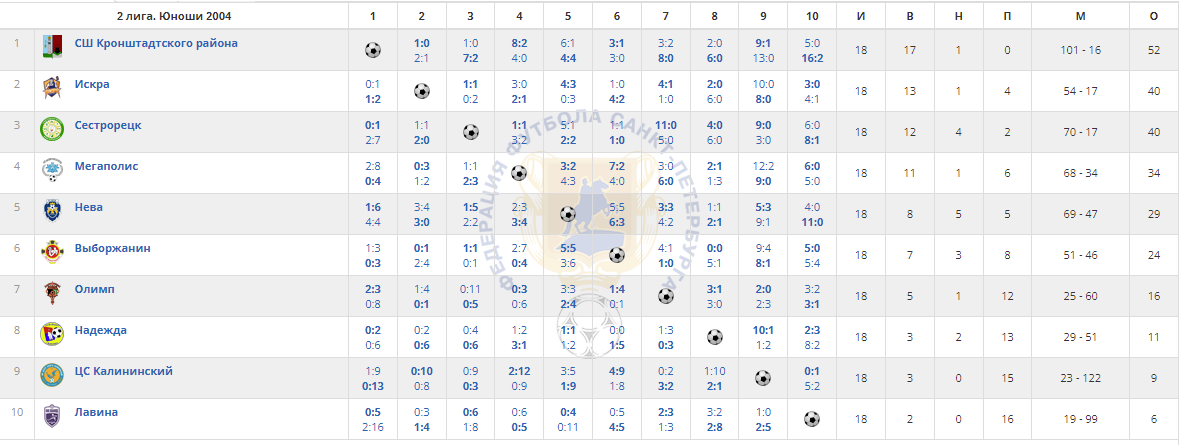This screenshot has height=445, width=1180.
Task: Open the Сестрорецк team link
Action: (x=108, y=125)
